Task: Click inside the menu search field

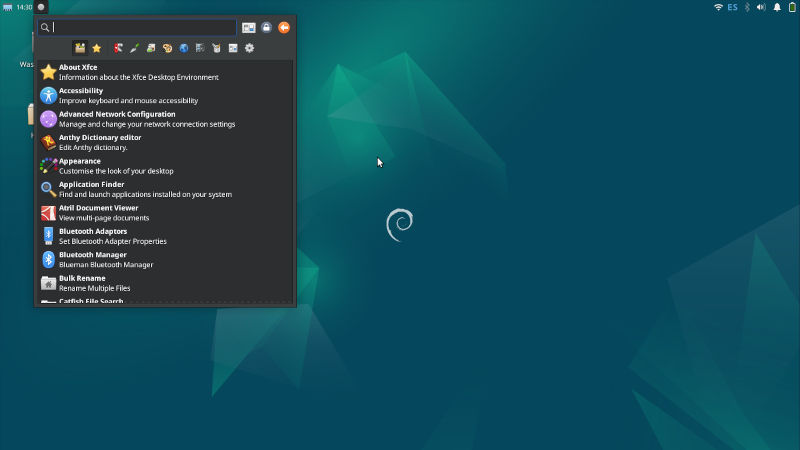Action: click(137, 28)
